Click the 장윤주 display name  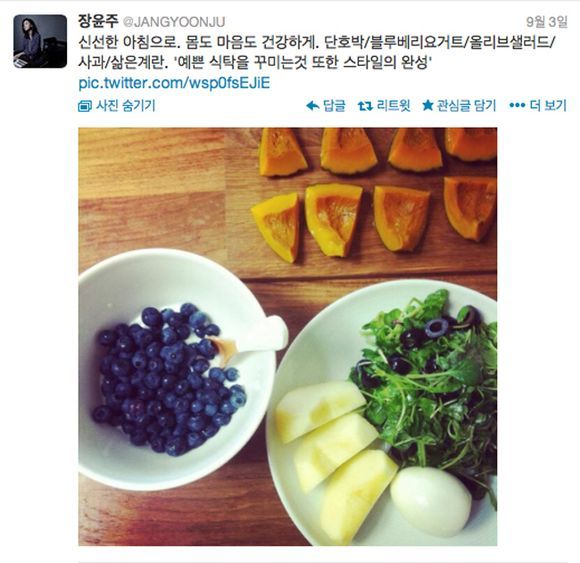coord(98,21)
